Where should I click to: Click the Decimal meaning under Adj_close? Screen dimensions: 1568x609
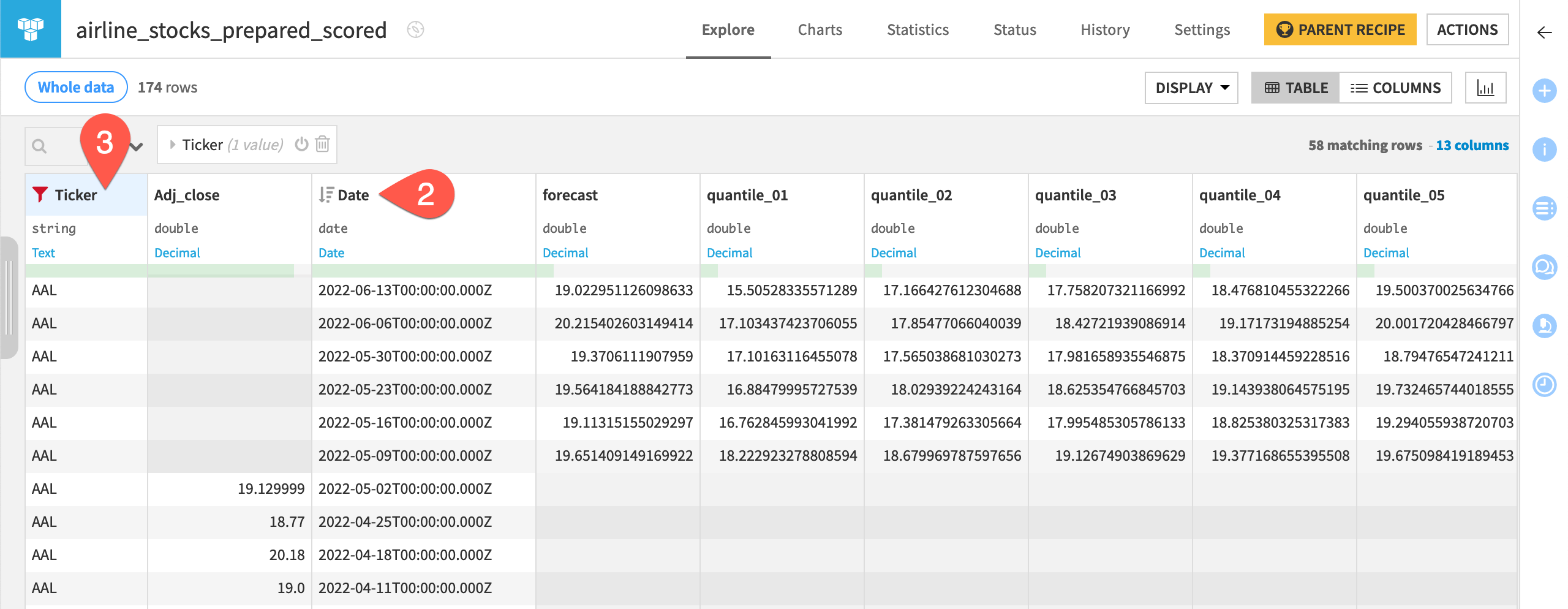[x=177, y=252]
